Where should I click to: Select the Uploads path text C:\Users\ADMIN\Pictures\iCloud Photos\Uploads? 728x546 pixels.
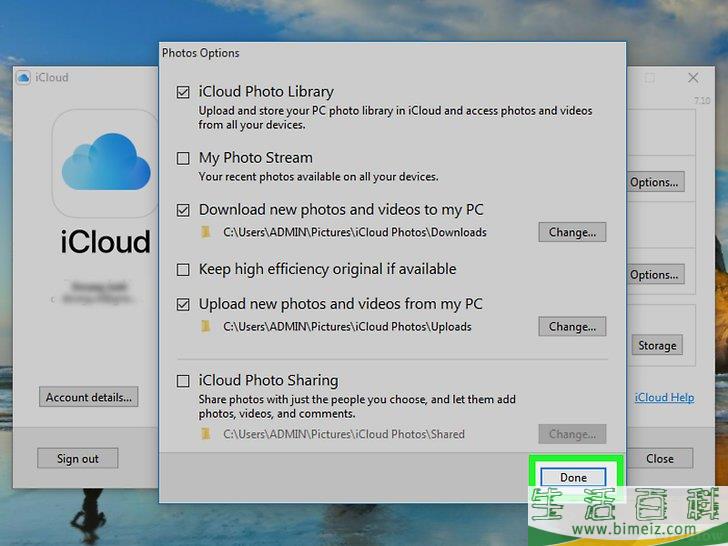(x=347, y=327)
